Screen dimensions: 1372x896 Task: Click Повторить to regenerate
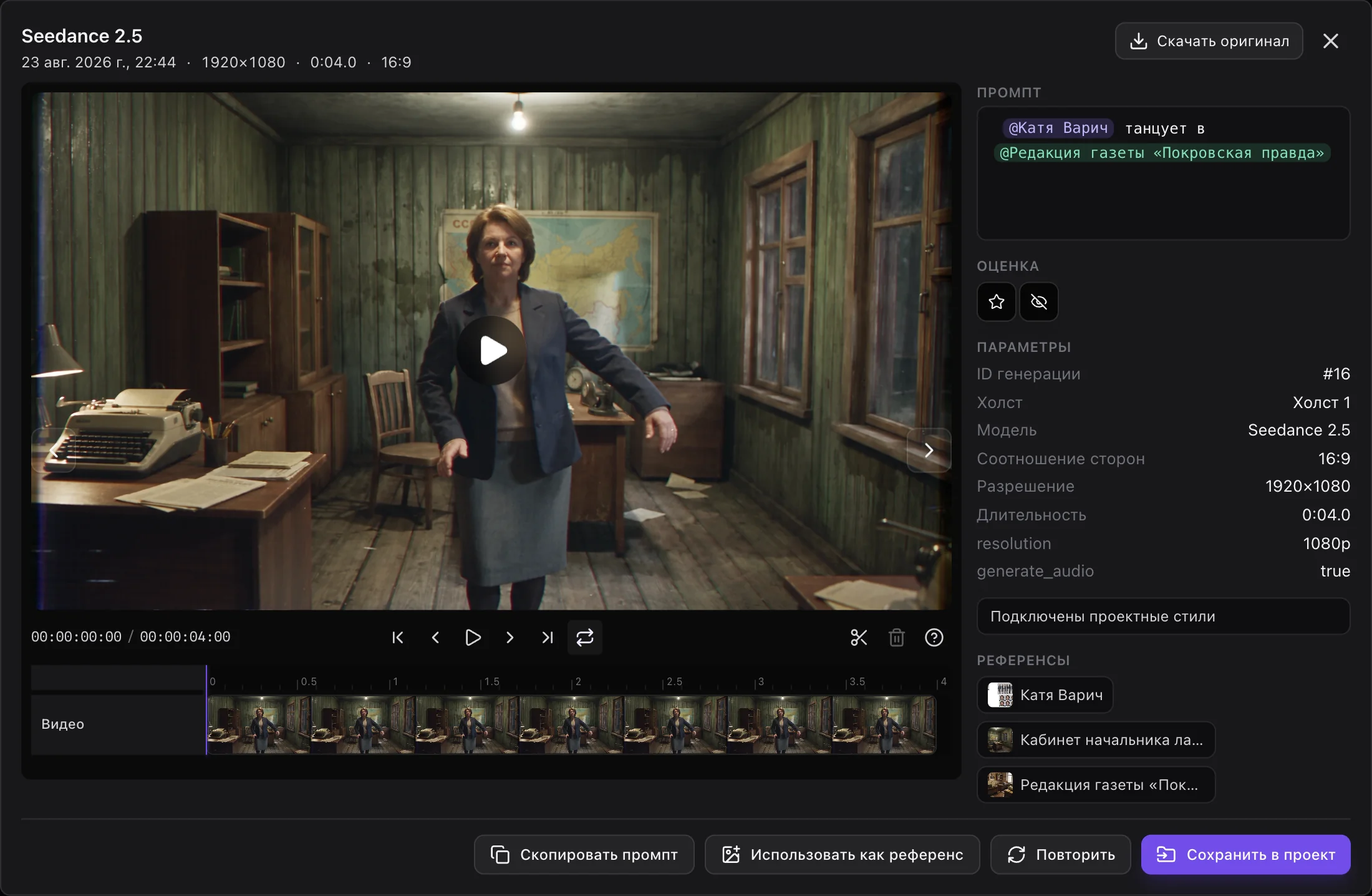(x=1061, y=855)
